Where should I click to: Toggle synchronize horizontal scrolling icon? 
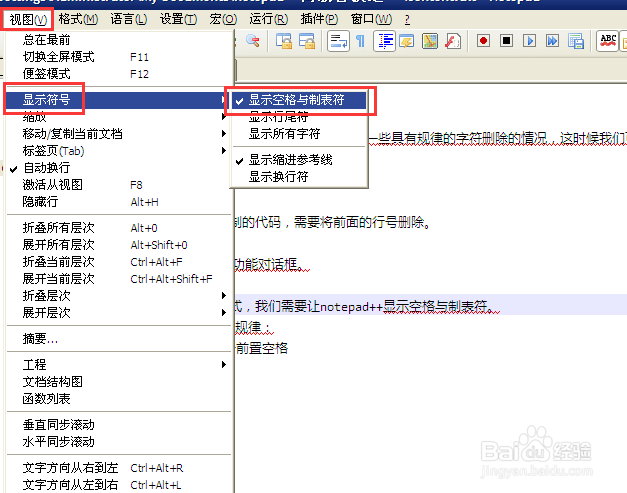[x=307, y=41]
